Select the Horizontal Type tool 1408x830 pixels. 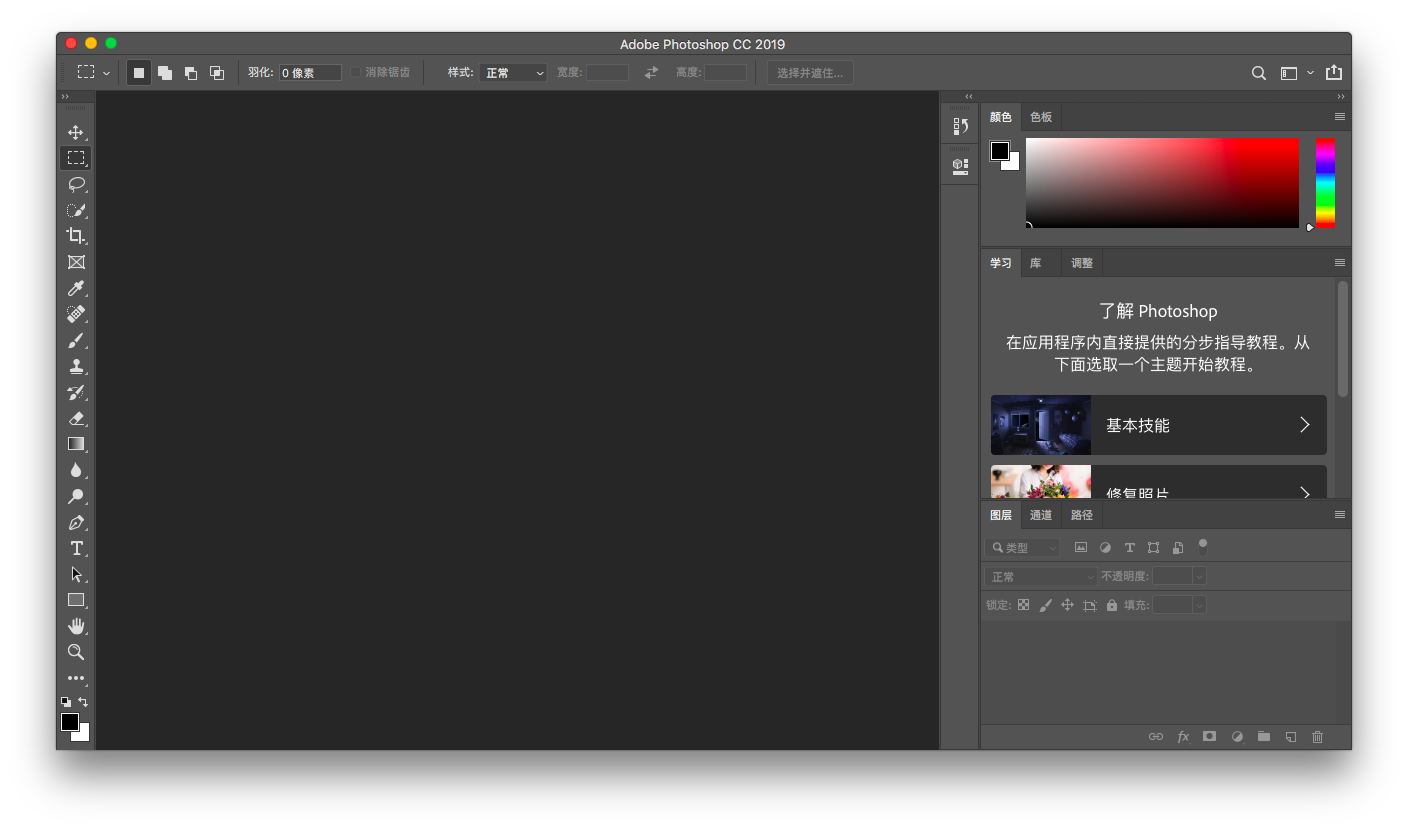click(x=76, y=548)
